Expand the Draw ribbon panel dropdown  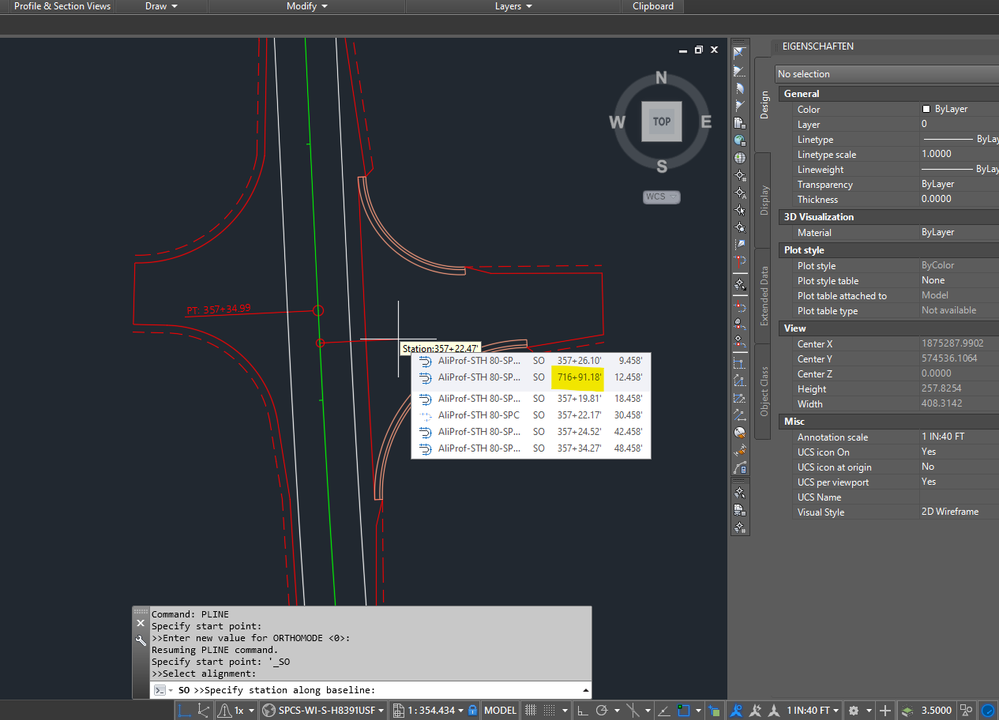[x=161, y=6]
